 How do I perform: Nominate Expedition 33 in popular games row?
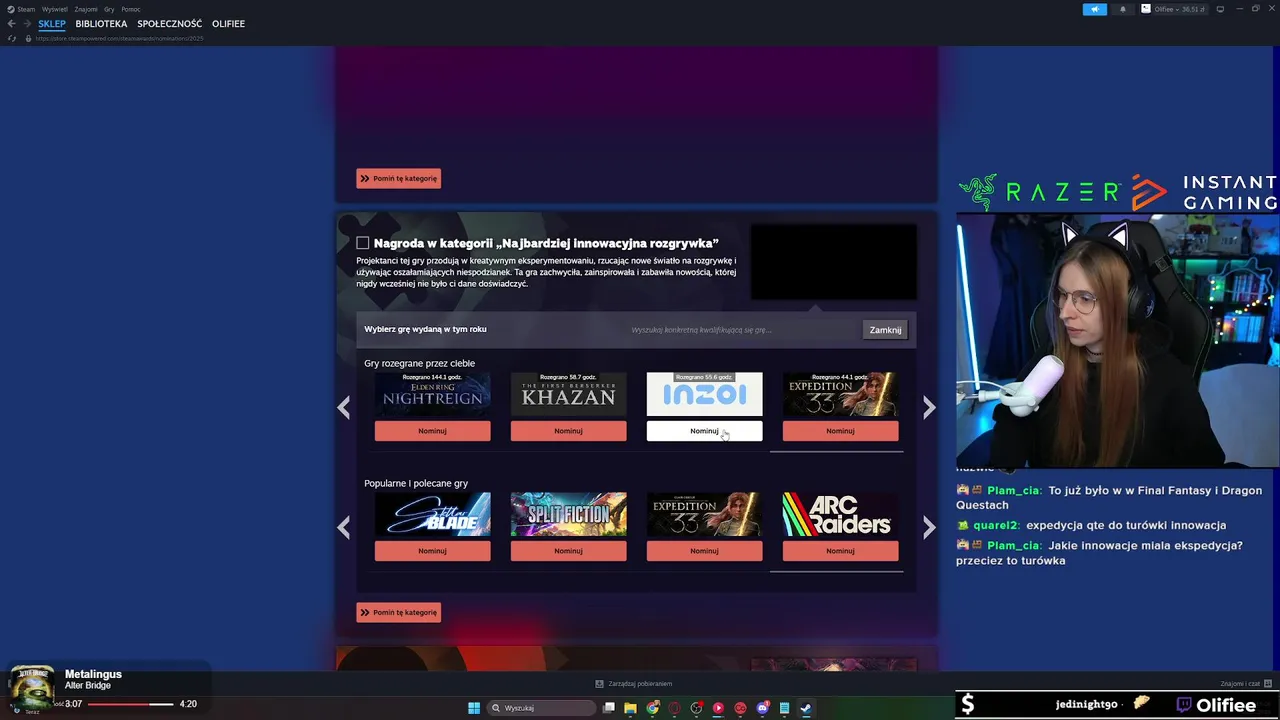click(x=704, y=551)
